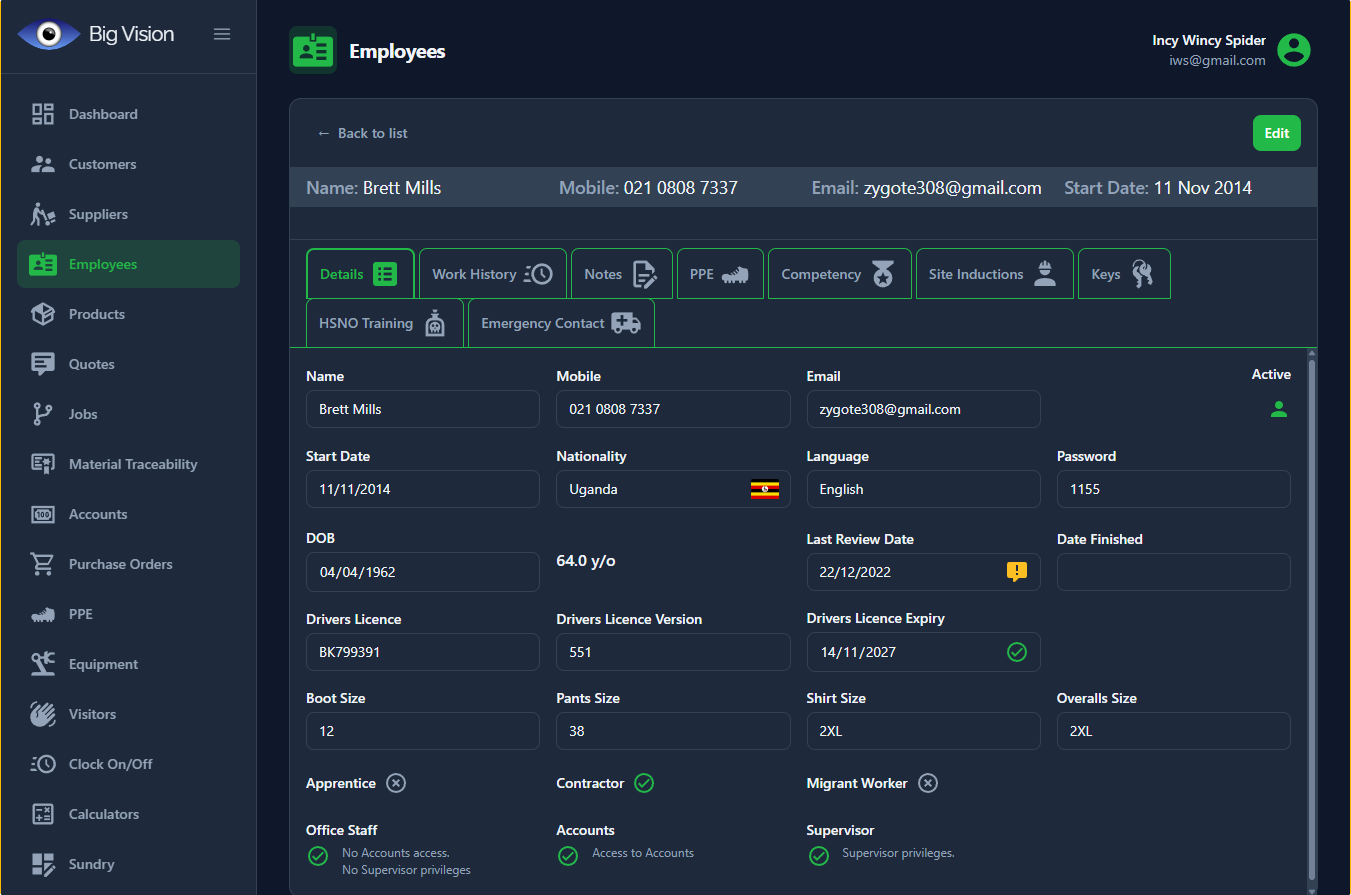Go to Clock On/Off in the sidebar
This screenshot has width=1351, height=895.
click(x=110, y=764)
